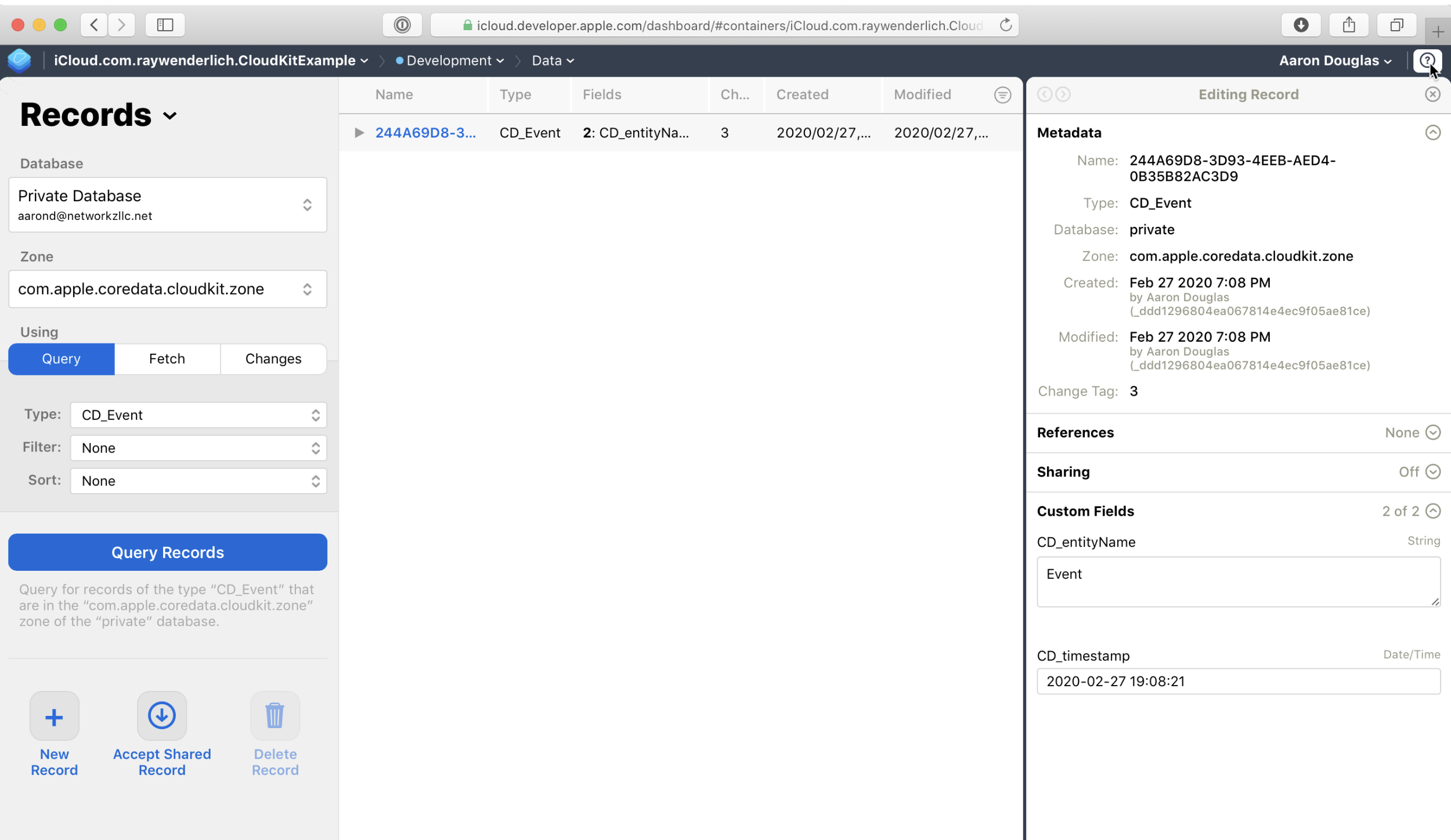The image size is (1451, 840).
Task: Open the container name menu
Action: [211, 61]
